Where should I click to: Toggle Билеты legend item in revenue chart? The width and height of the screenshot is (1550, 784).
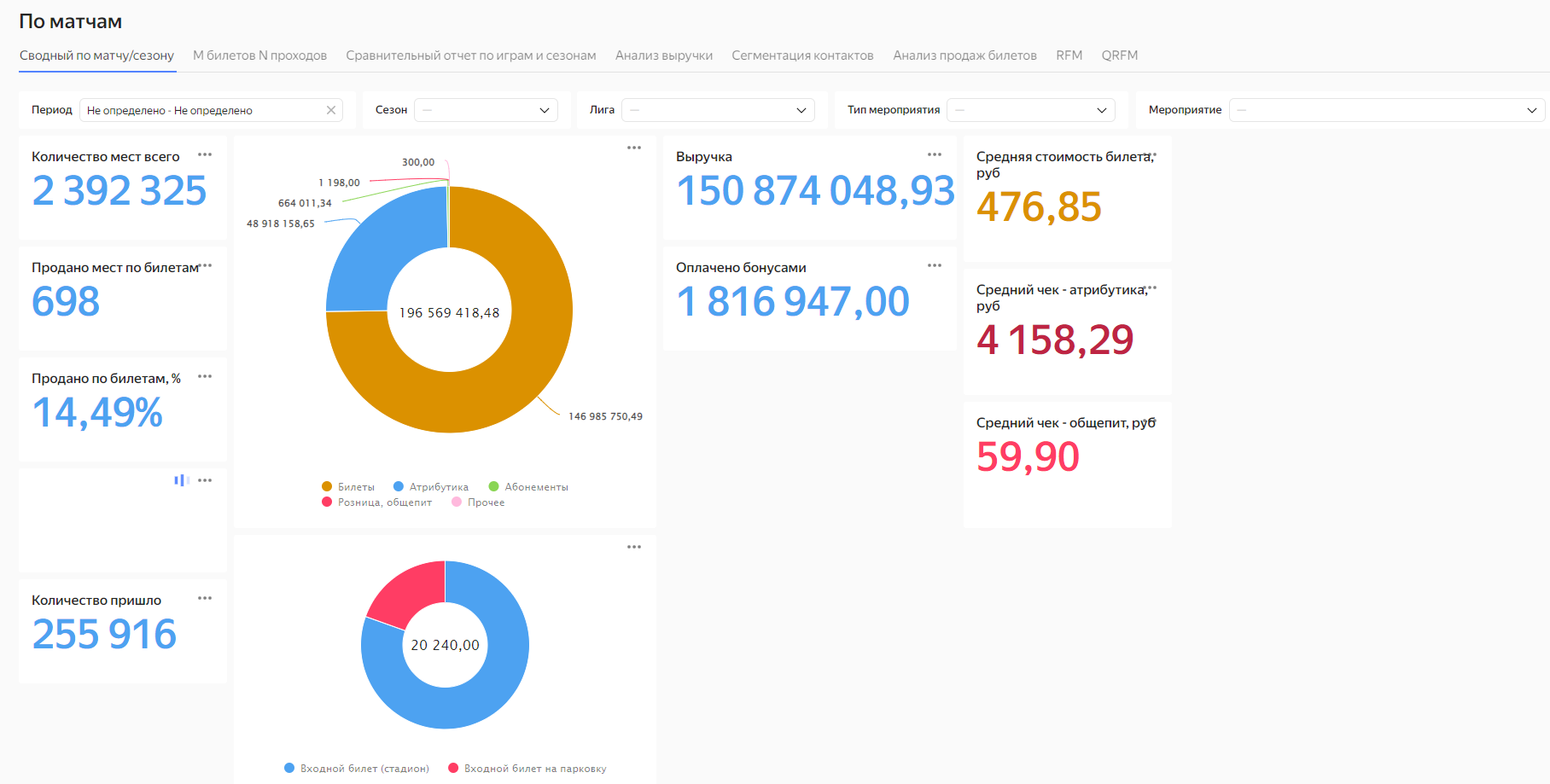pos(348,487)
